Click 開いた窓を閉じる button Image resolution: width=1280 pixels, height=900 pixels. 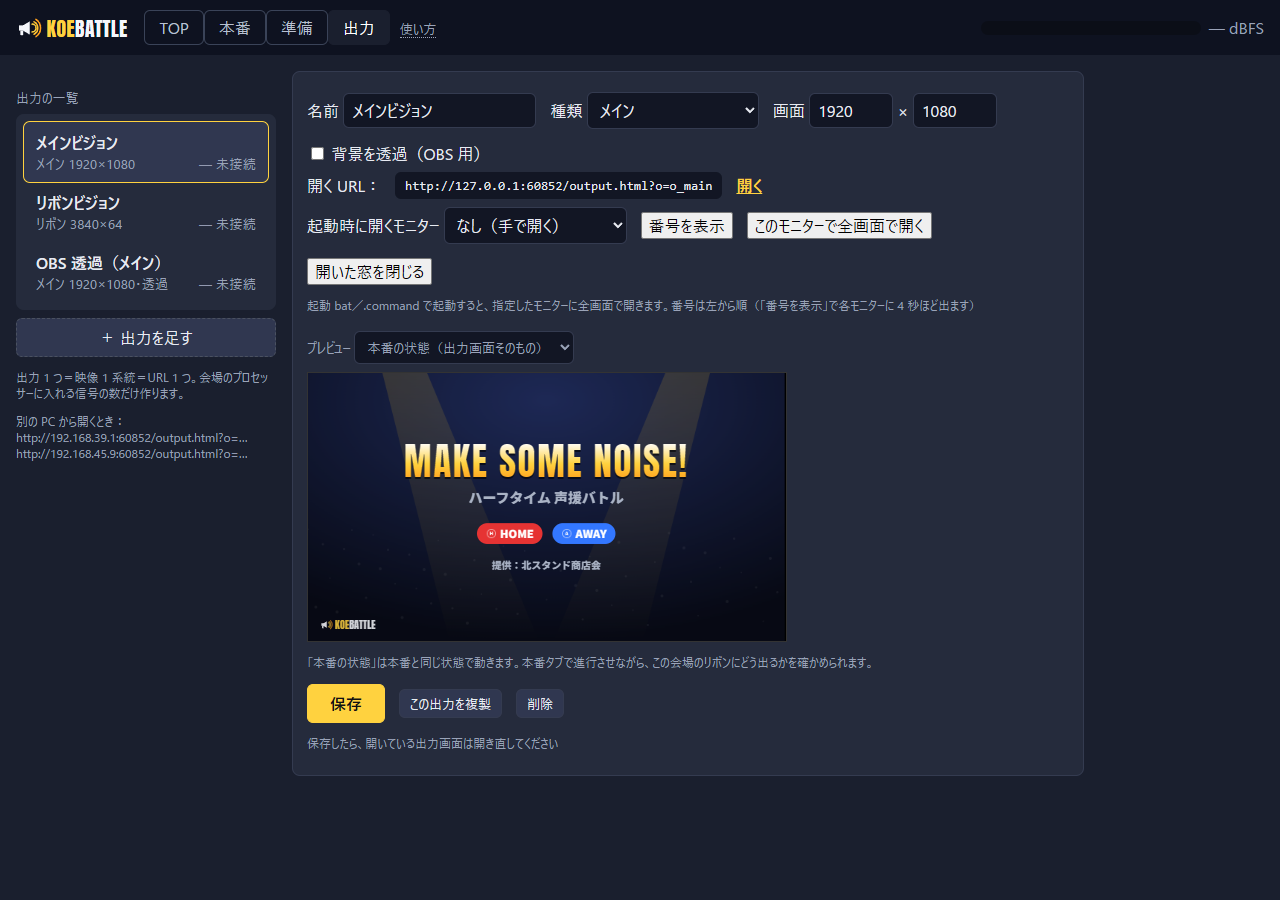[x=370, y=271]
